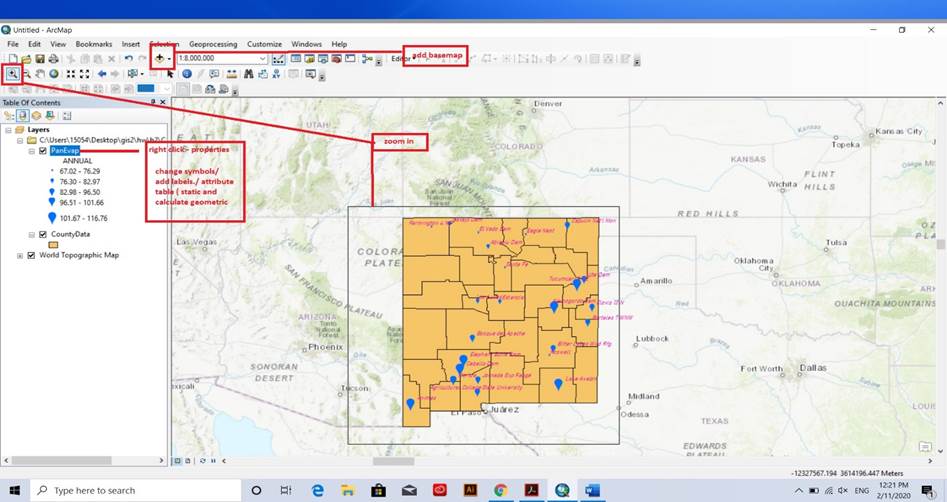Go back to previous extent arrow
The width and height of the screenshot is (947, 502).
102,74
